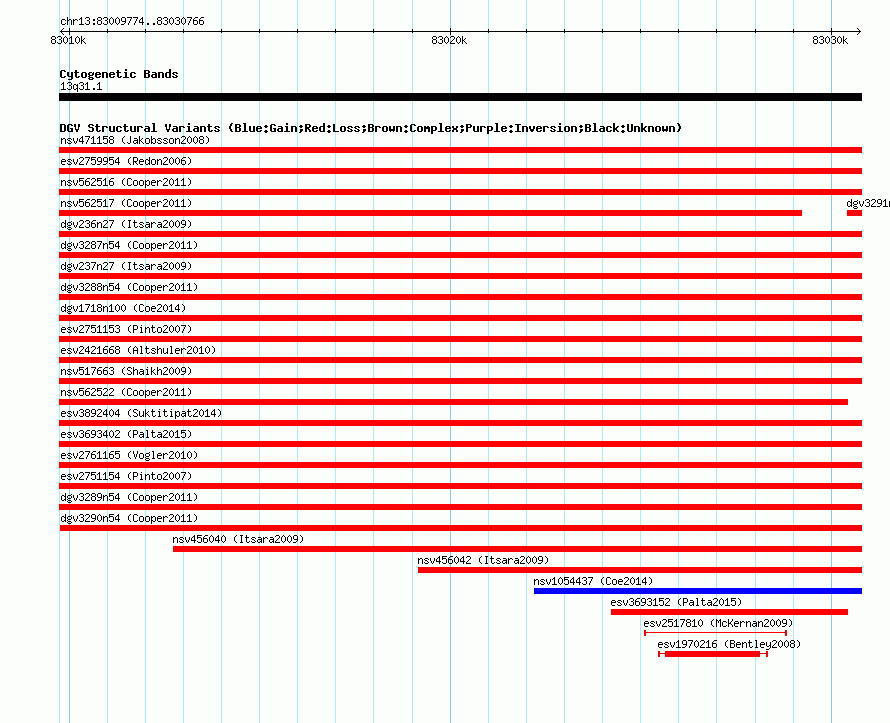This screenshot has height=723, width=890.
Task: Click the red loss bar under nsv456040
Action: 517,549
